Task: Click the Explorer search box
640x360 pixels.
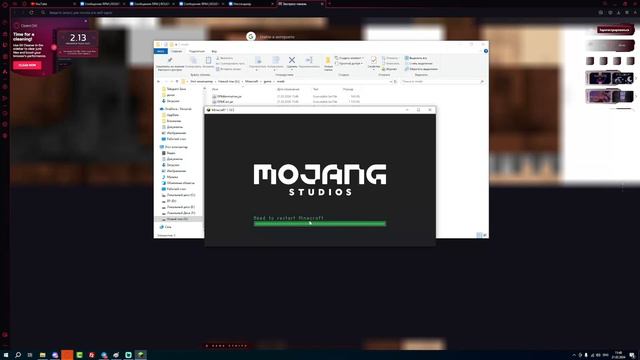Action: 442,82
